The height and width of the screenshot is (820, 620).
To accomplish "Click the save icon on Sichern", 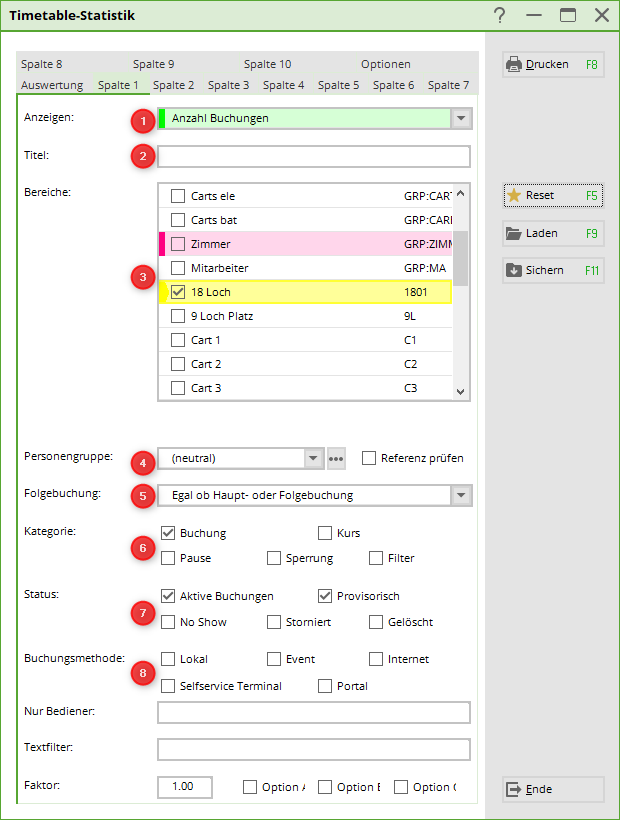I will (514, 270).
